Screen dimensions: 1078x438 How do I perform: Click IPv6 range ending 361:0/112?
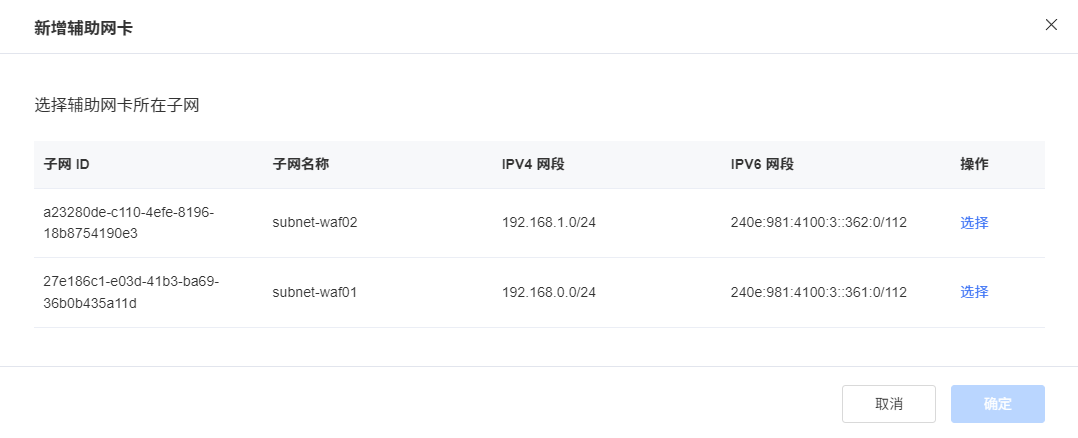[x=819, y=292]
